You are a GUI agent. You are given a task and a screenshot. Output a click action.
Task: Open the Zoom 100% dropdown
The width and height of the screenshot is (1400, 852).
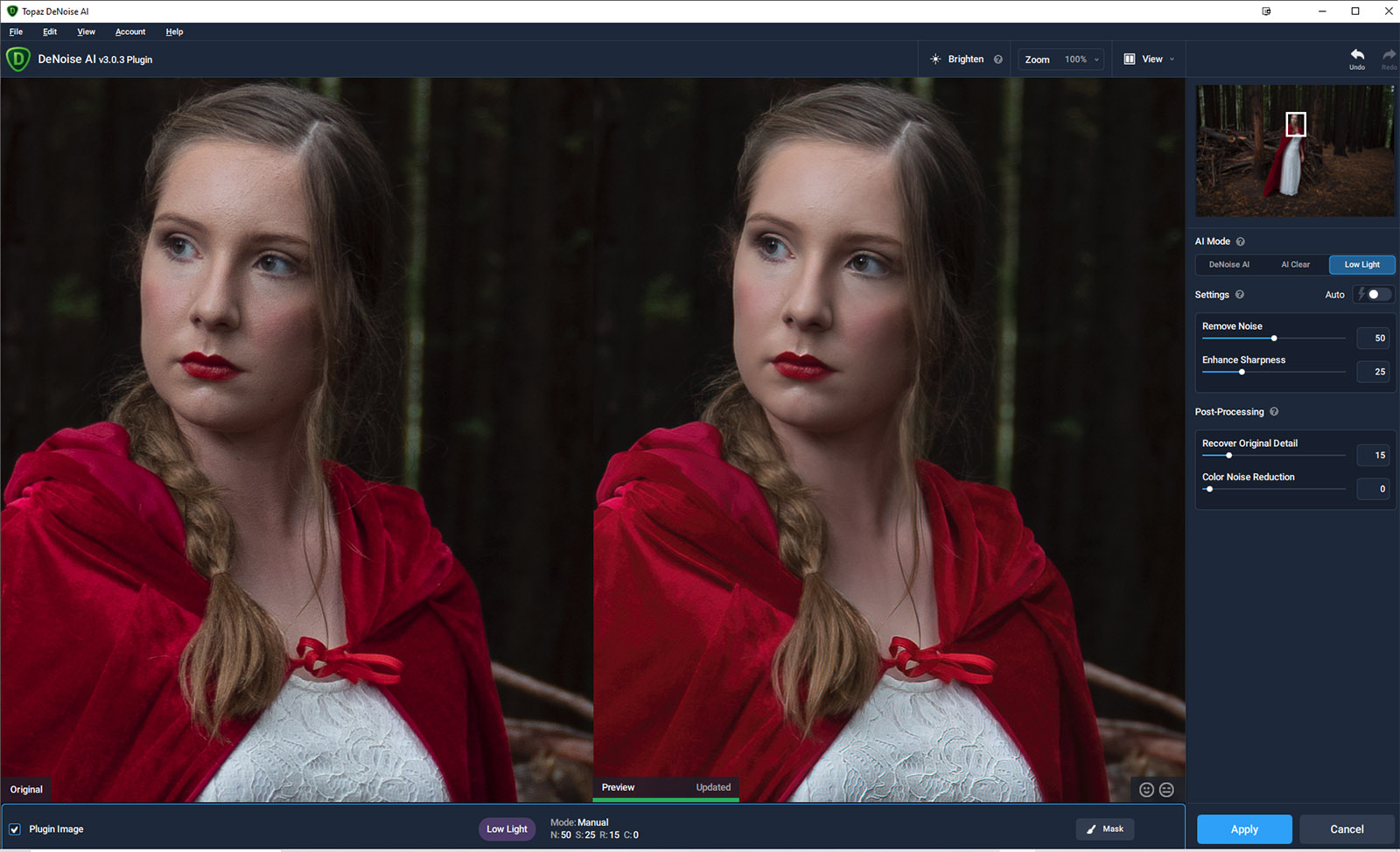1061,59
